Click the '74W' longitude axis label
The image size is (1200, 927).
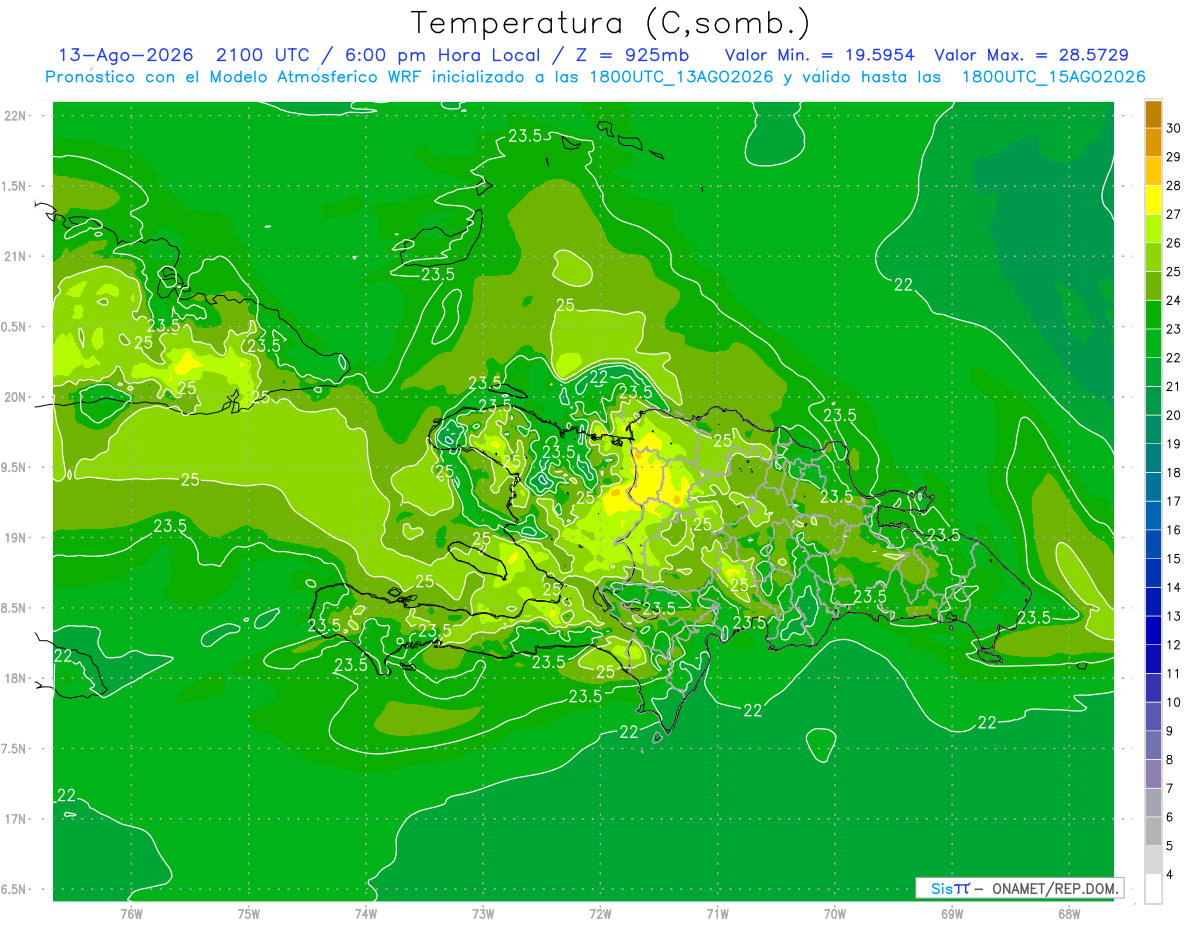pyautogui.click(x=366, y=913)
